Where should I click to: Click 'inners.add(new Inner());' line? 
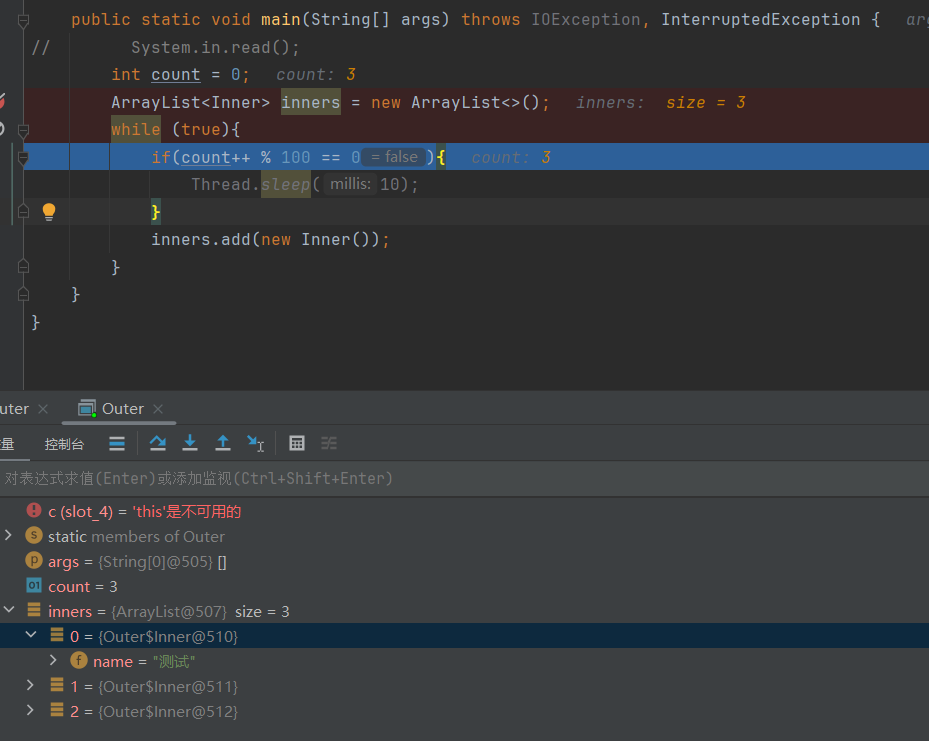tap(270, 240)
